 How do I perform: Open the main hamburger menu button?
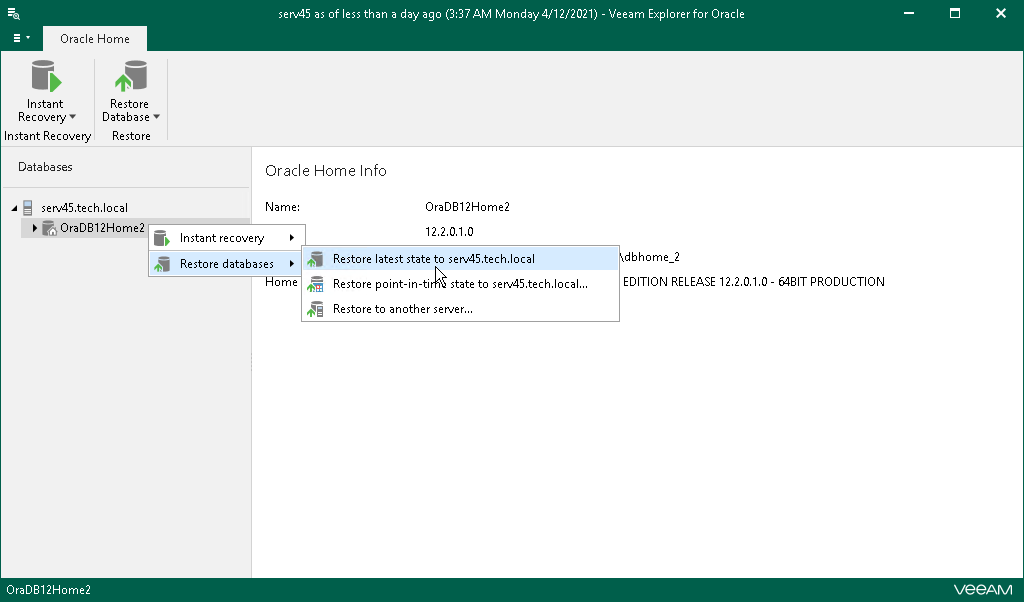point(20,38)
